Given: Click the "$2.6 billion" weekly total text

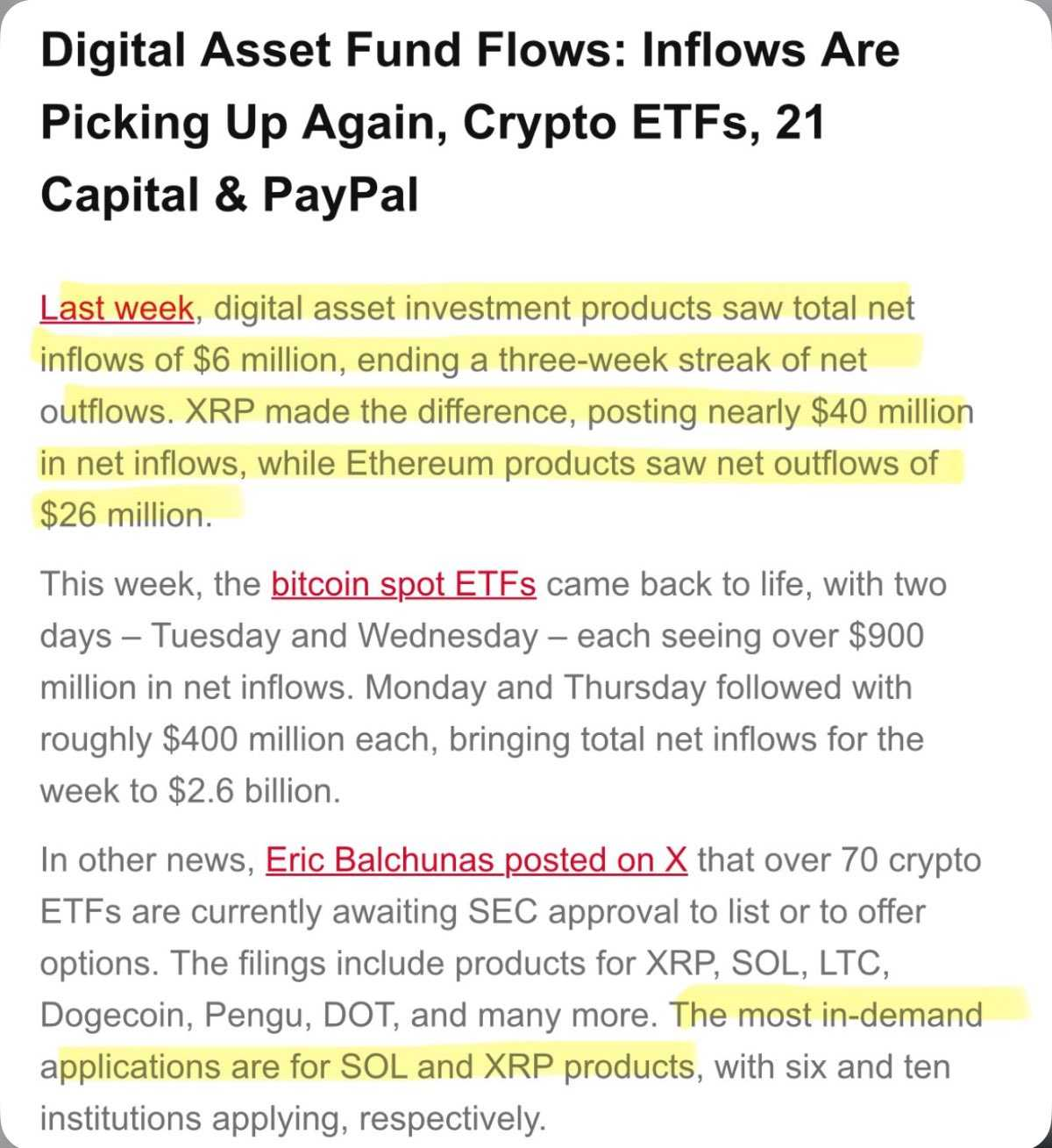Looking at the screenshot, I should pos(252,791).
